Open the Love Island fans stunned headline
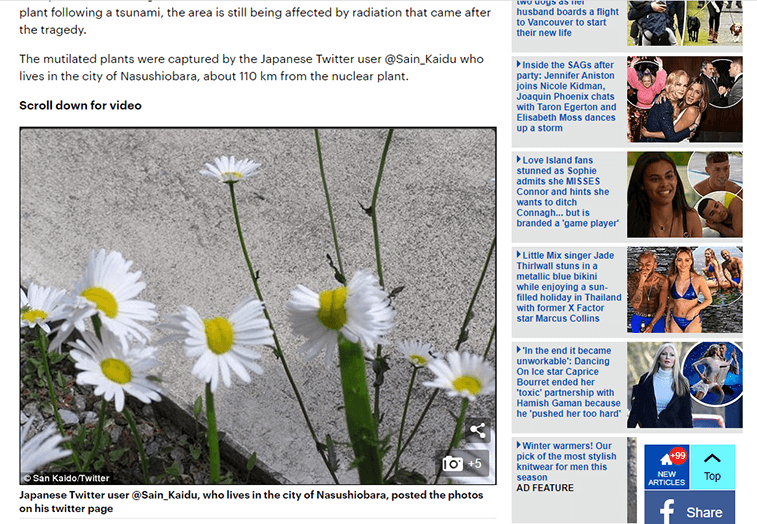 (x=566, y=192)
